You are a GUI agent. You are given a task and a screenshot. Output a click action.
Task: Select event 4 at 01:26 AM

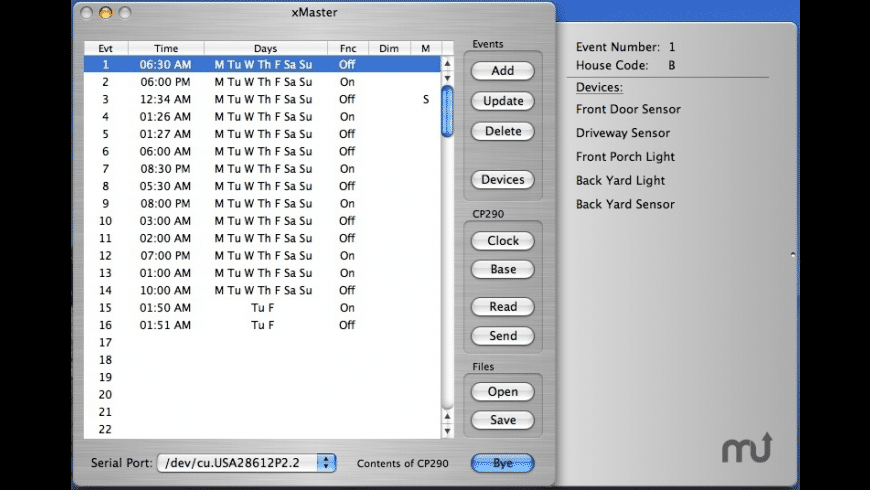(262, 117)
